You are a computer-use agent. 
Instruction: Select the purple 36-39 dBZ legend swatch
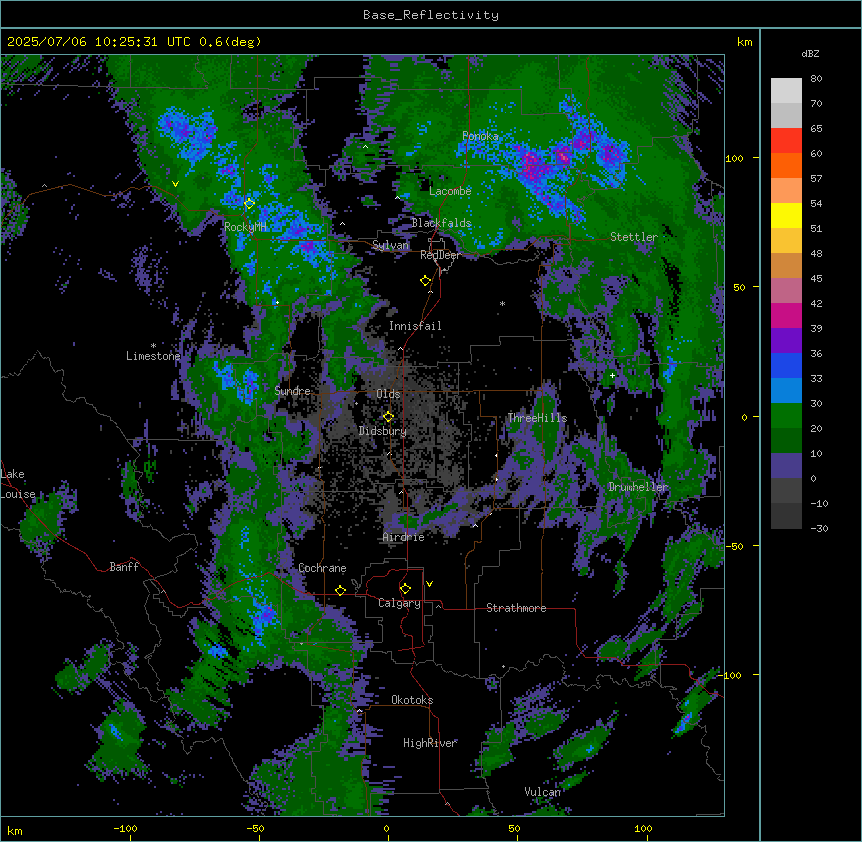point(786,340)
